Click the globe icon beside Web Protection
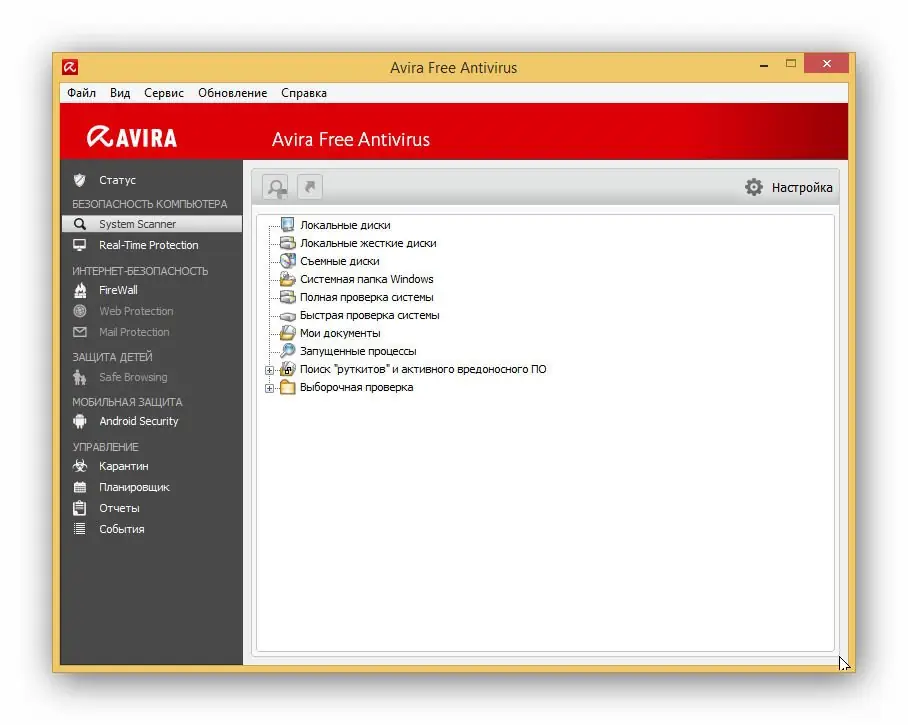The height and width of the screenshot is (725, 908). point(80,311)
